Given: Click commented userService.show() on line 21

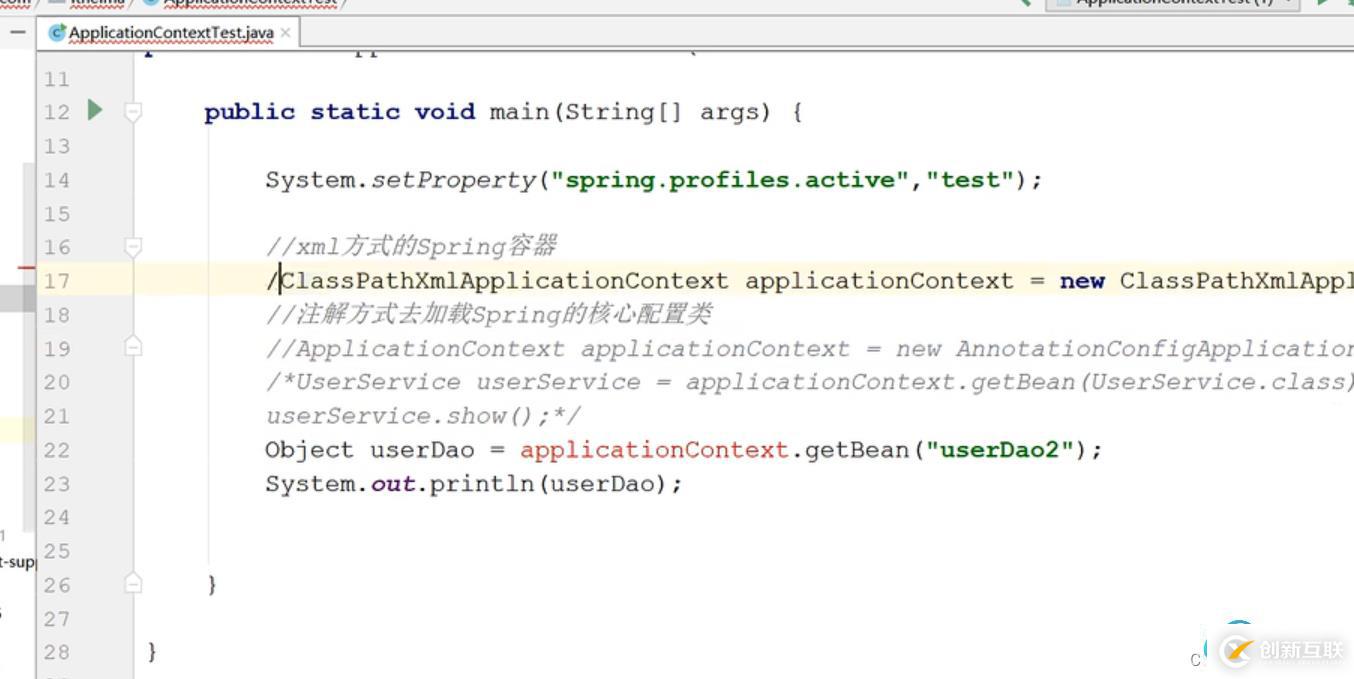Looking at the screenshot, I should (423, 416).
